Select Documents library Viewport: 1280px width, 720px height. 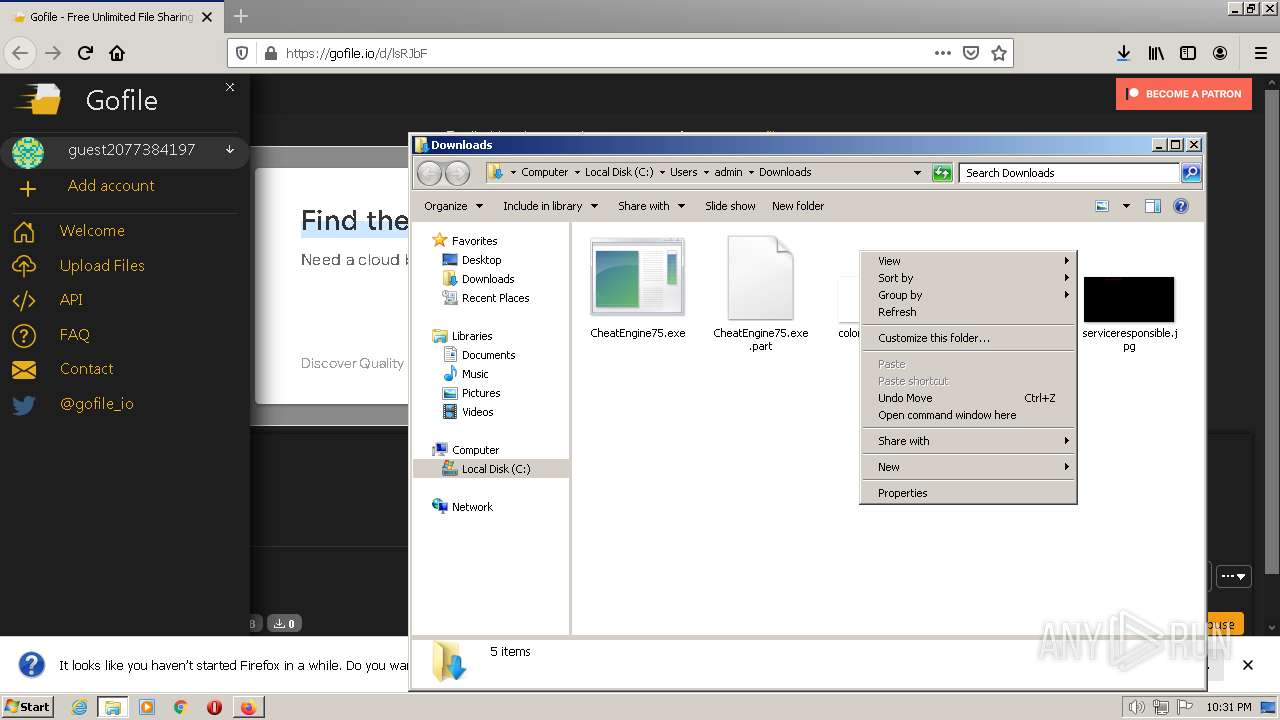(488, 355)
